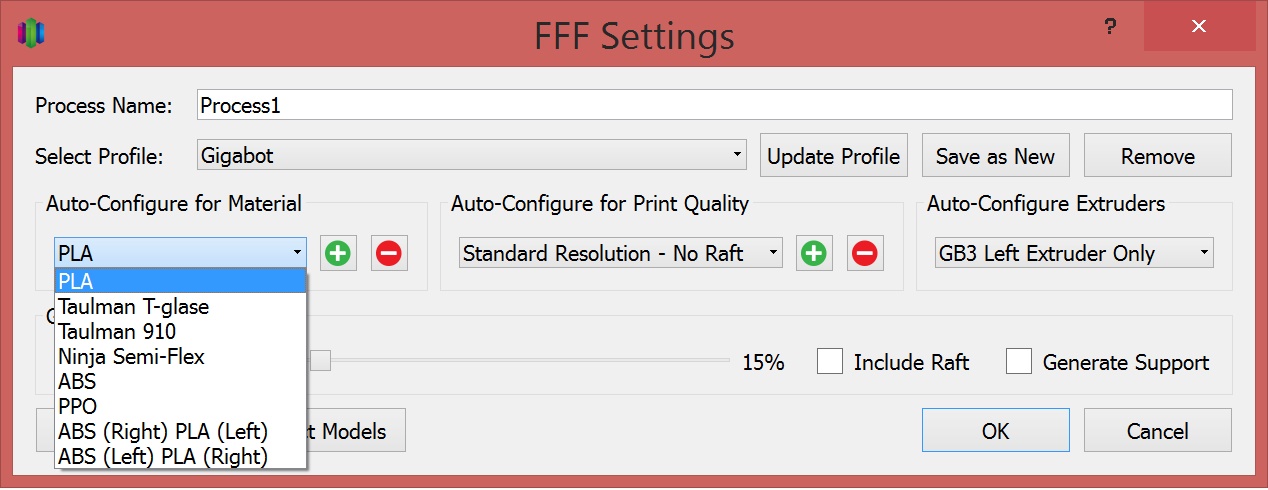Remove the selected material preset (red minus)
The width and height of the screenshot is (1268, 490).
pos(389,254)
